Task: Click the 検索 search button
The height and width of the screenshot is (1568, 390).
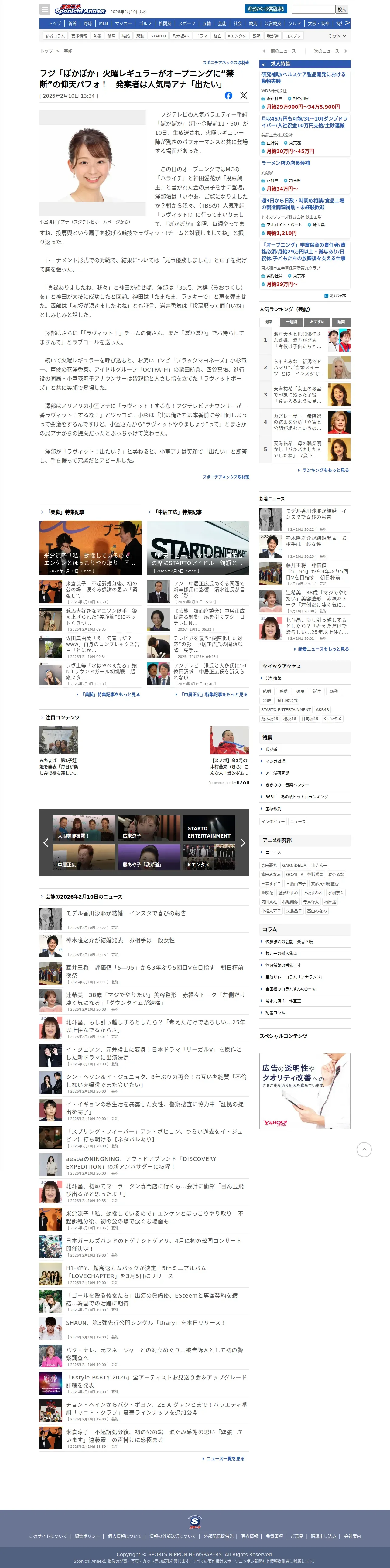Action: coord(342,9)
